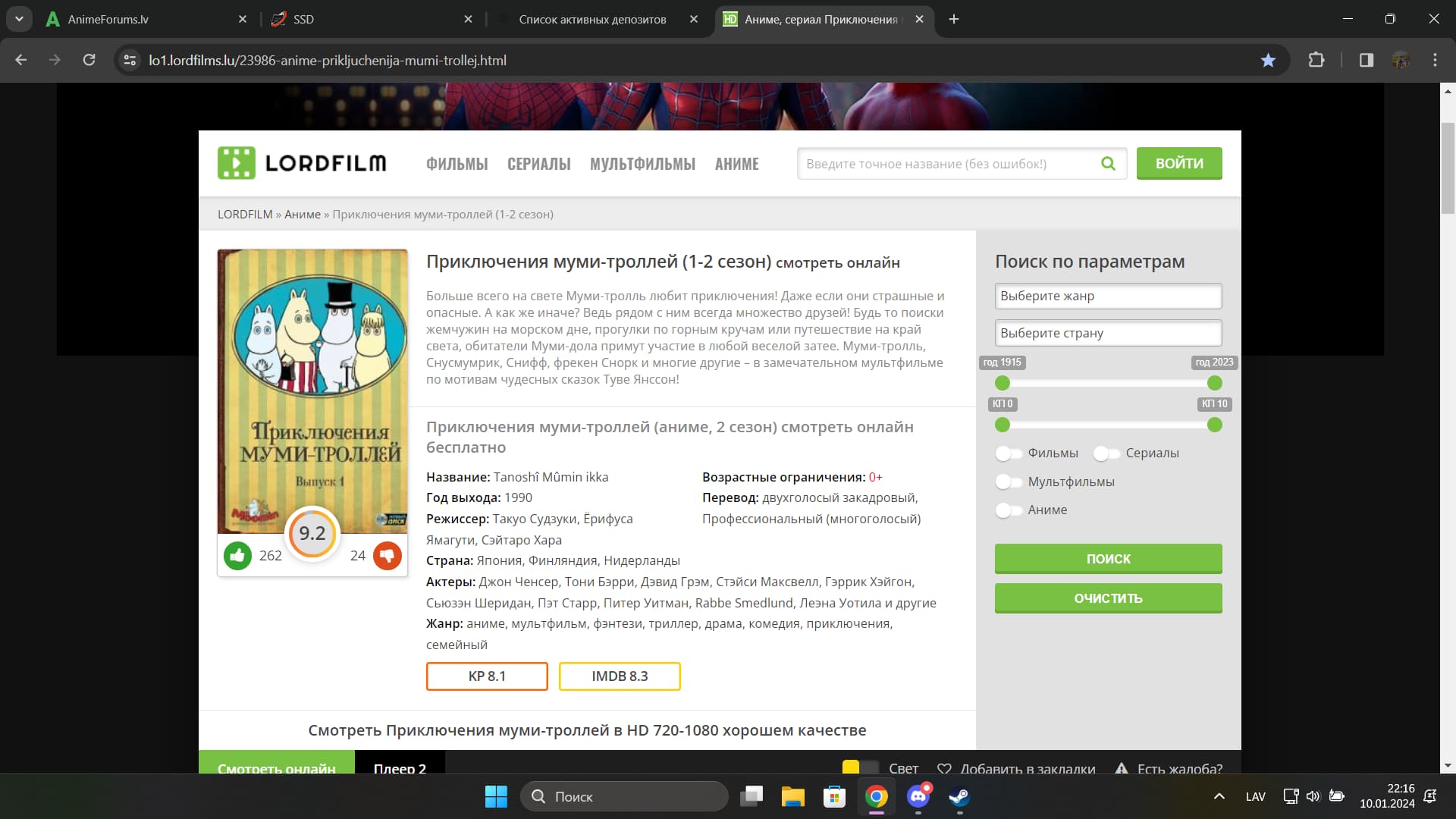Click the bookmark star in the address bar
The height and width of the screenshot is (819, 1456).
(1268, 60)
